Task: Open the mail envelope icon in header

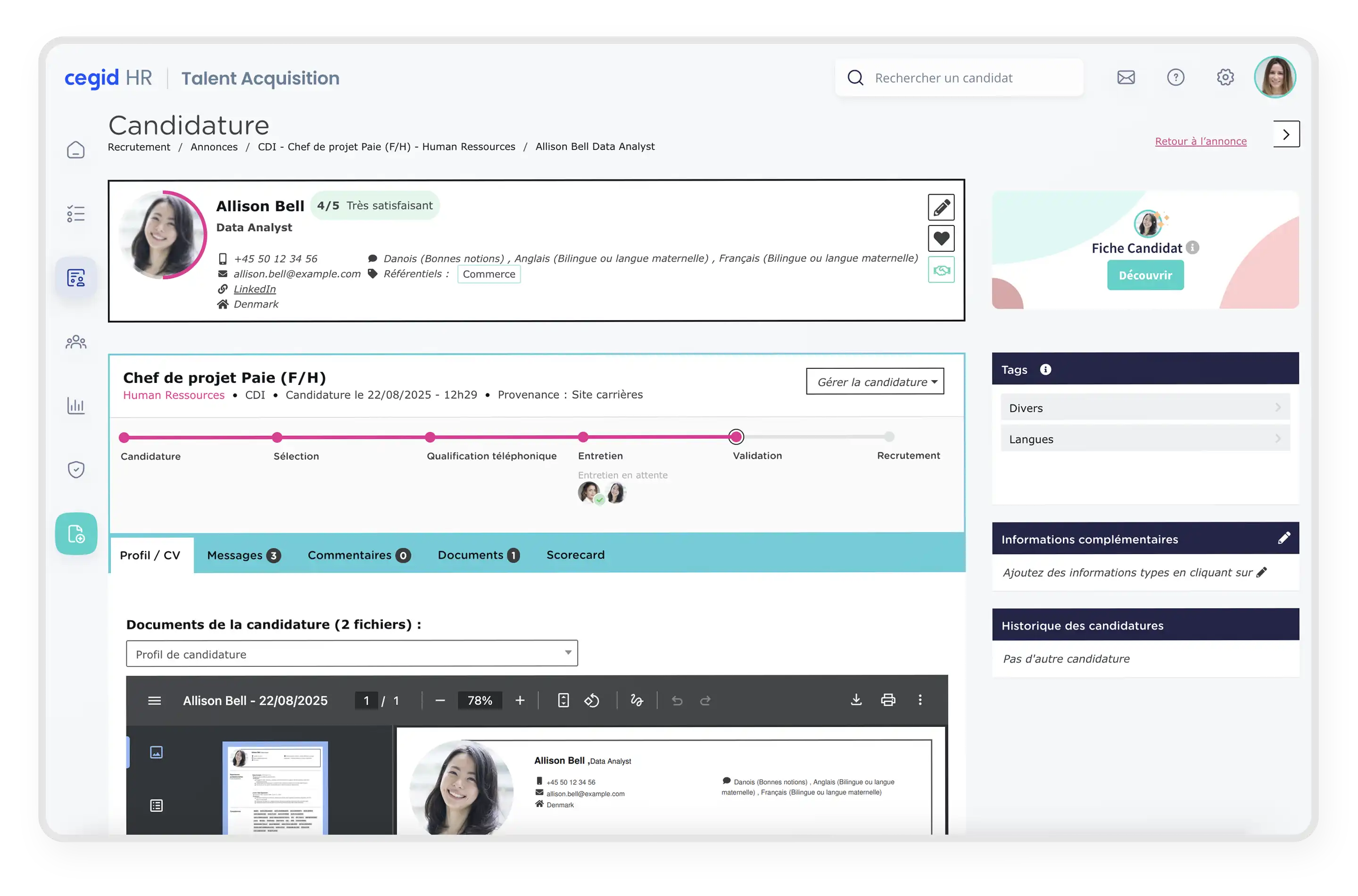Action: [1126, 78]
